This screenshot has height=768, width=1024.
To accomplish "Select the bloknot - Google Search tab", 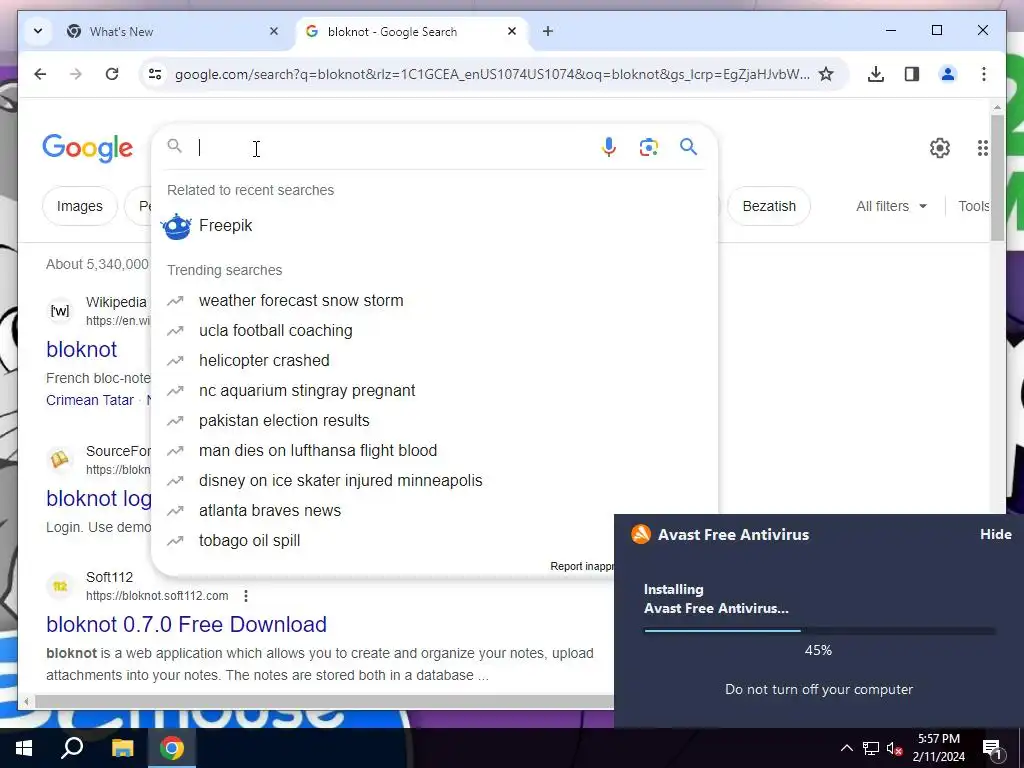I will pyautogui.click(x=413, y=31).
